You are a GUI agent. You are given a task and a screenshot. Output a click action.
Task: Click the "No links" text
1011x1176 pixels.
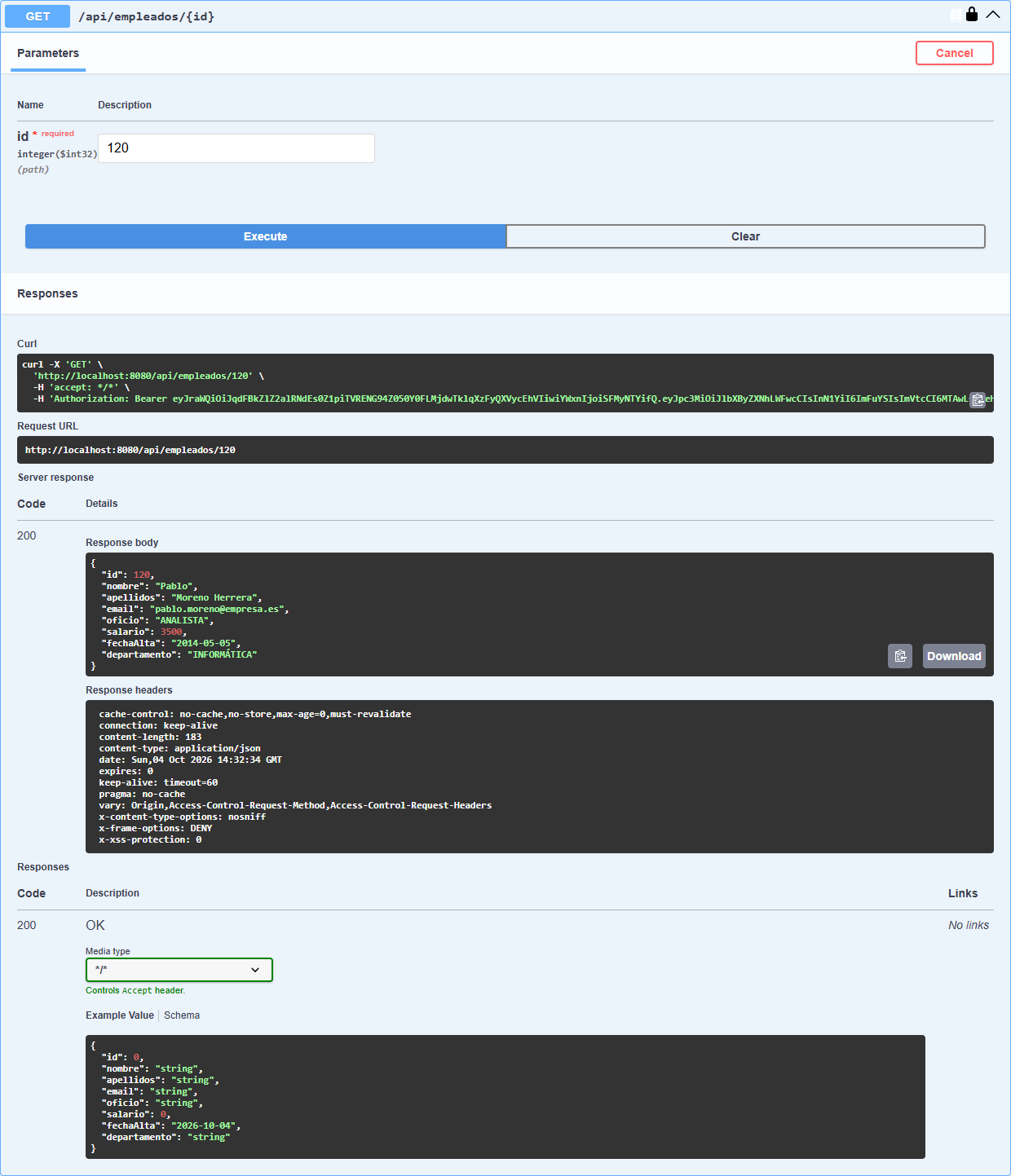[969, 925]
